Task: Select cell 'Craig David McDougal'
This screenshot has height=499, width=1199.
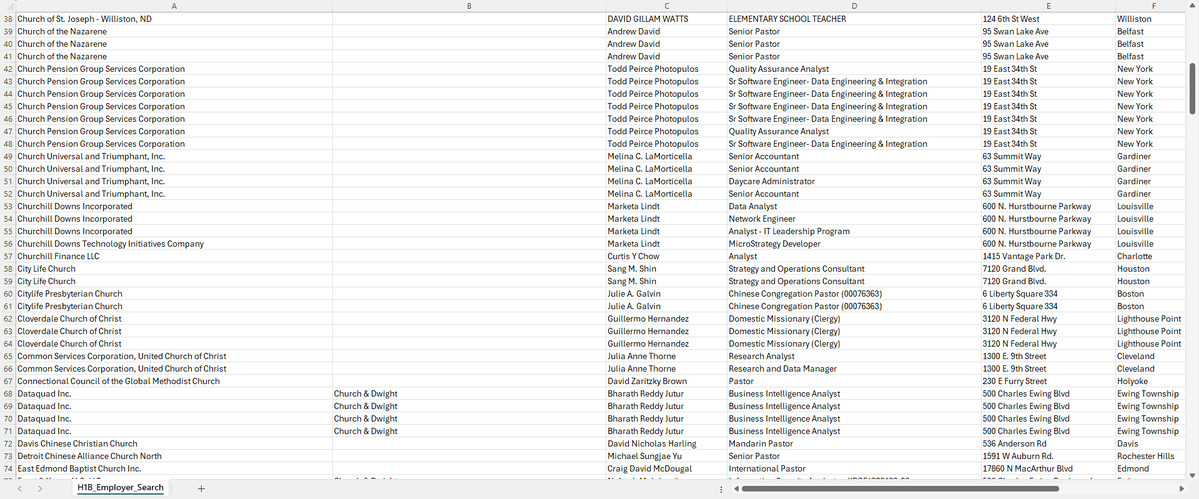Action: [x=666, y=468]
